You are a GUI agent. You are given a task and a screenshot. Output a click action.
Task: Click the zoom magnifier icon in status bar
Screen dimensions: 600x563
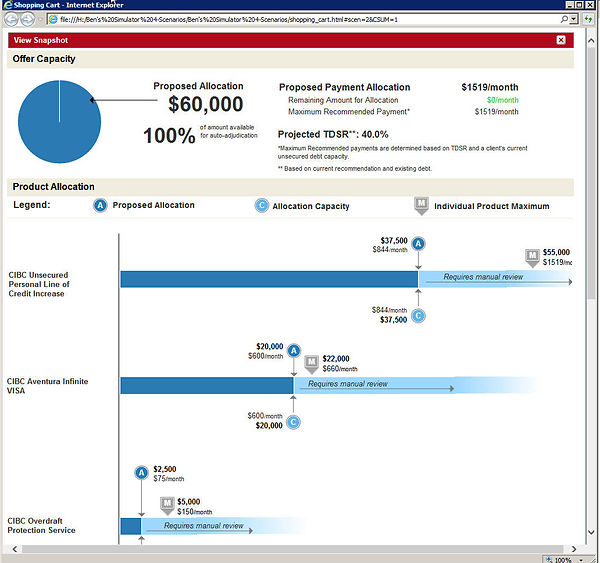pos(549,560)
